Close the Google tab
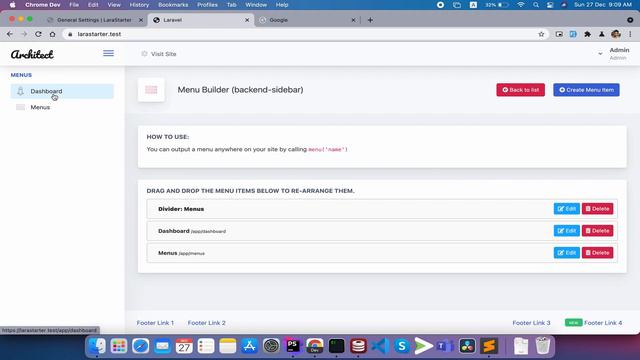This screenshot has height=360, width=640. (x=353, y=20)
